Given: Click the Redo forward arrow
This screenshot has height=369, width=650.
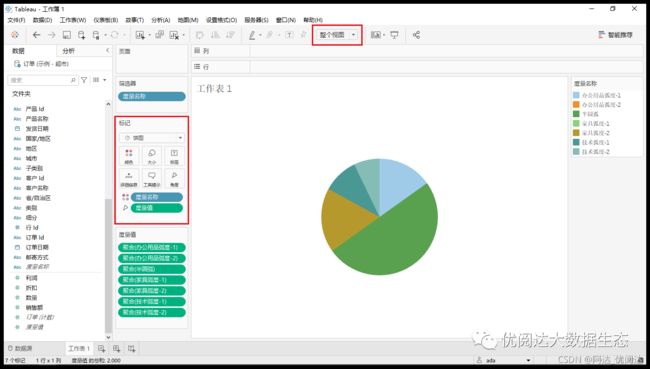Looking at the screenshot, I should [x=51, y=35].
